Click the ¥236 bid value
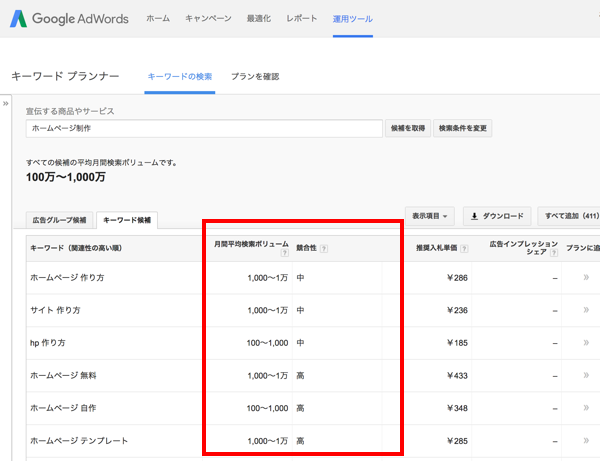Viewport: 600px width, 461px height. point(457,310)
